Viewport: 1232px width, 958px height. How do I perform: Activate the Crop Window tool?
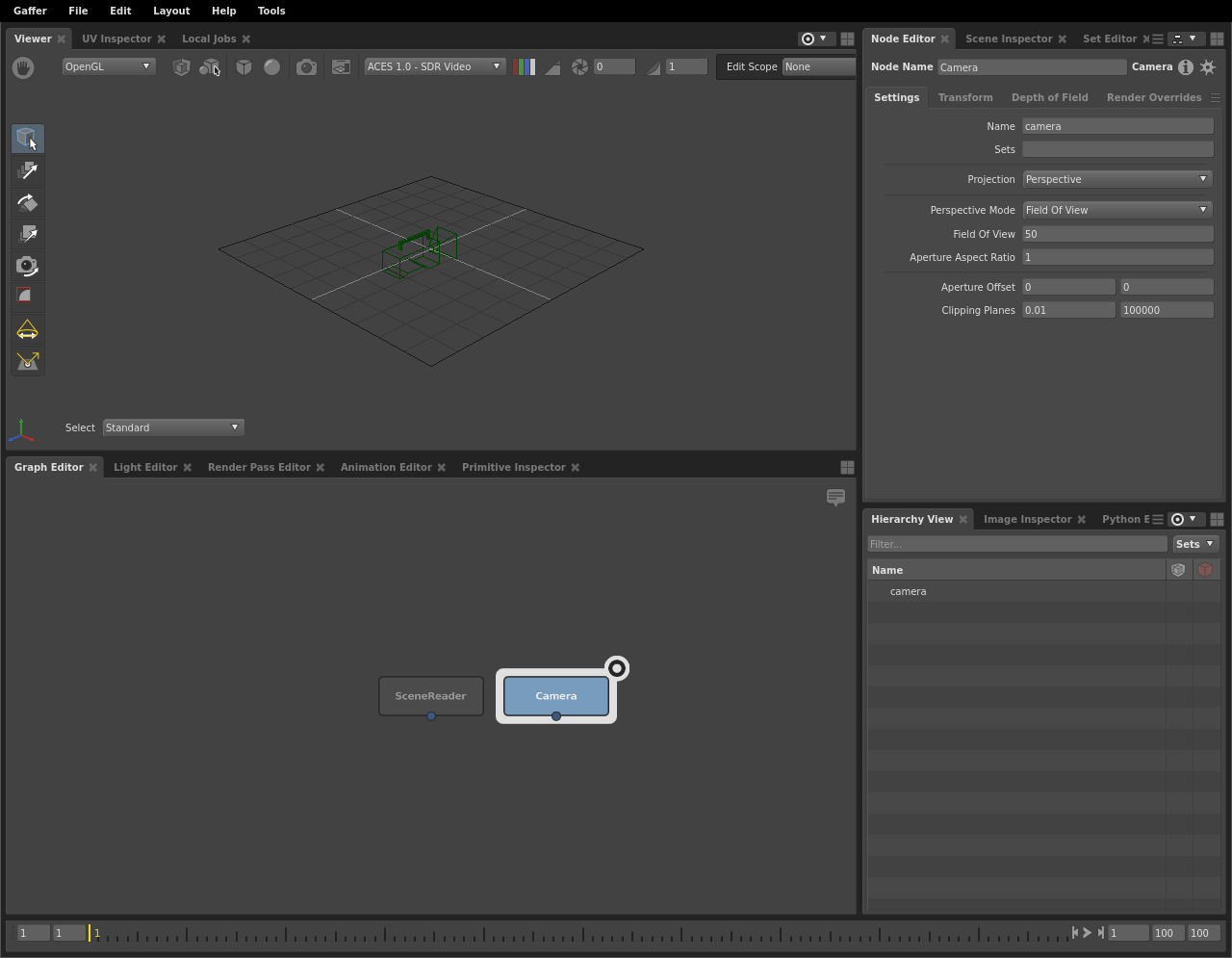[27, 297]
